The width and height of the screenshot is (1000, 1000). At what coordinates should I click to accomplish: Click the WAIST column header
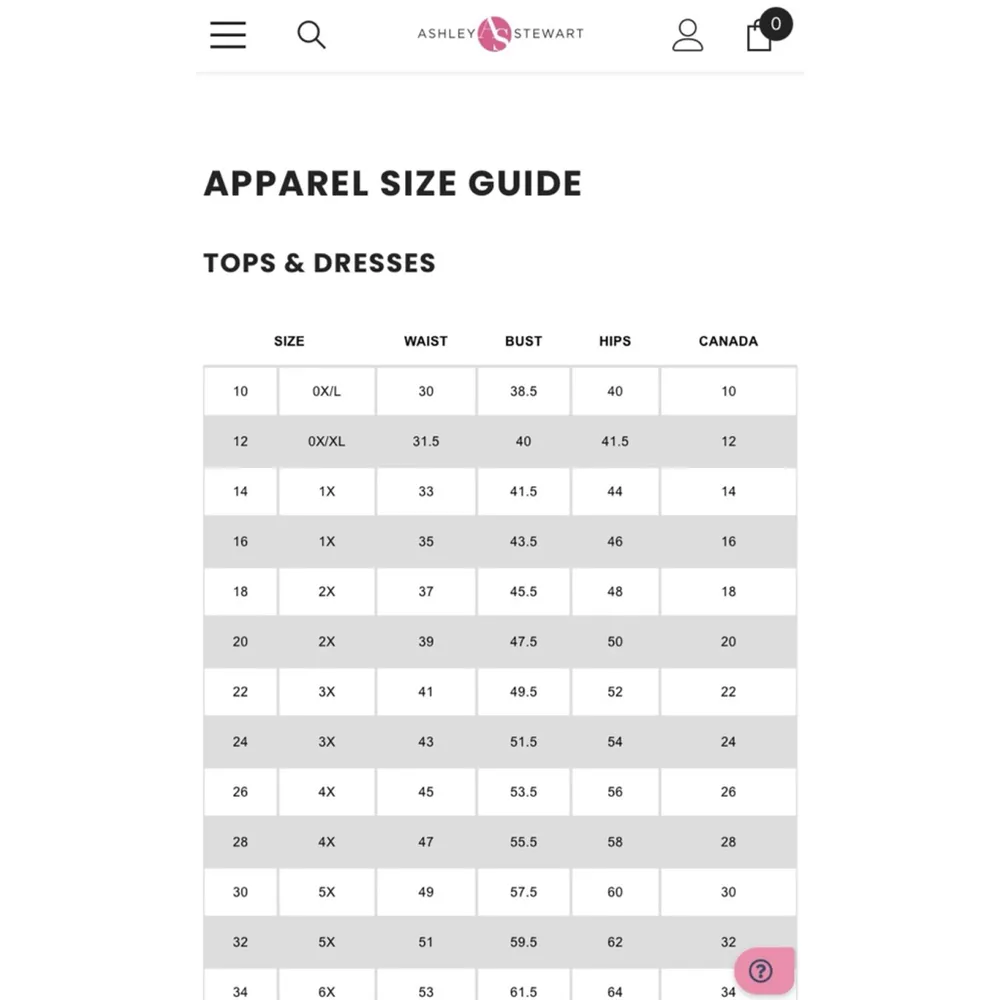(x=426, y=341)
